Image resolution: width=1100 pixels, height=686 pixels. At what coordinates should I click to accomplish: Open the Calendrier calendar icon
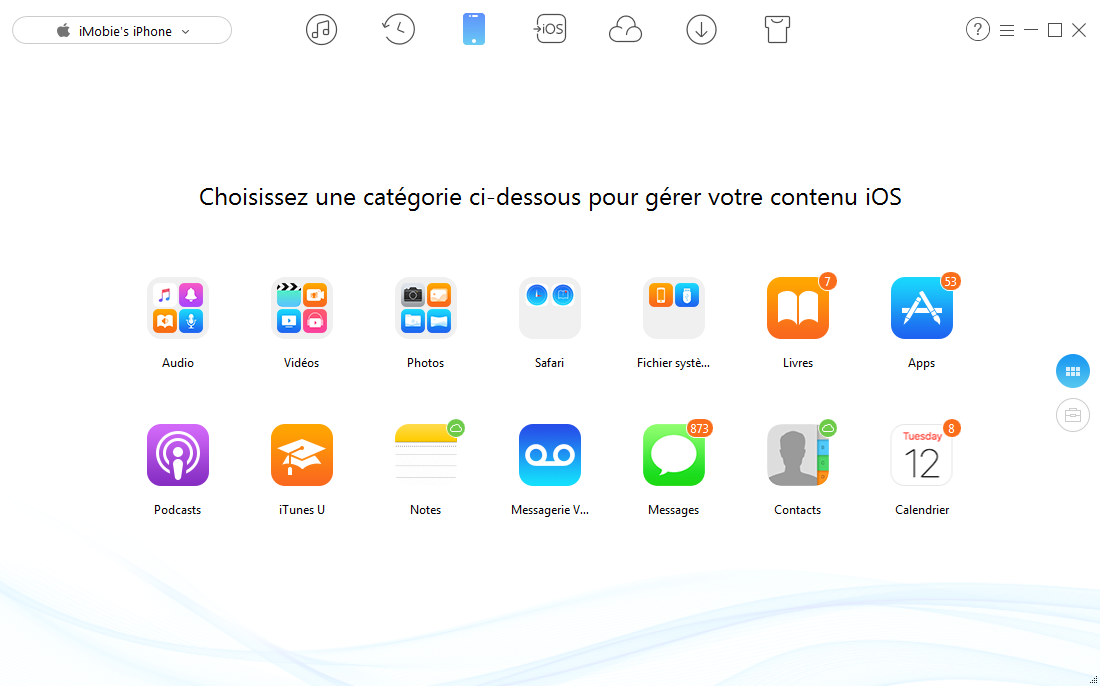(922, 455)
